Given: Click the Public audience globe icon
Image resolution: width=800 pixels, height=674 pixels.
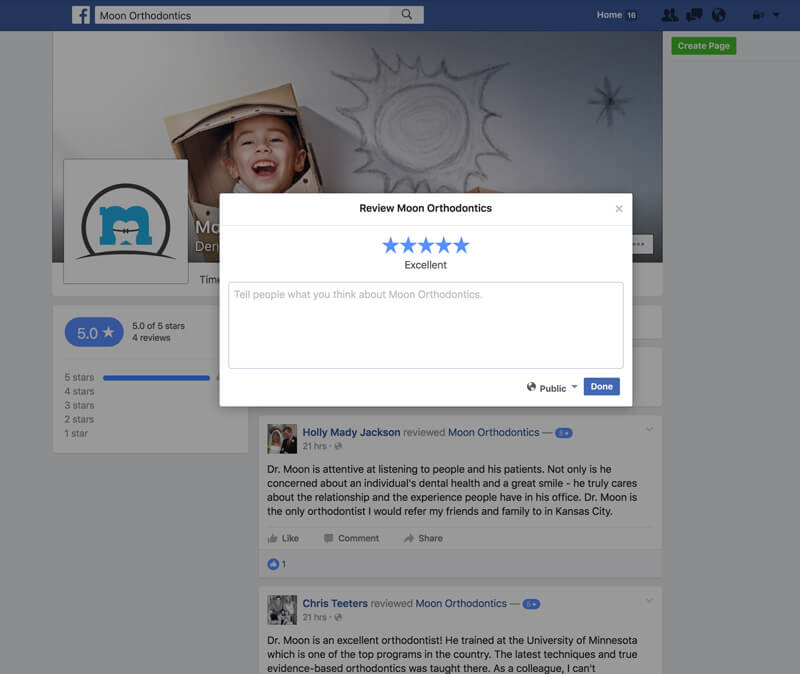Looking at the screenshot, I should click(x=529, y=387).
